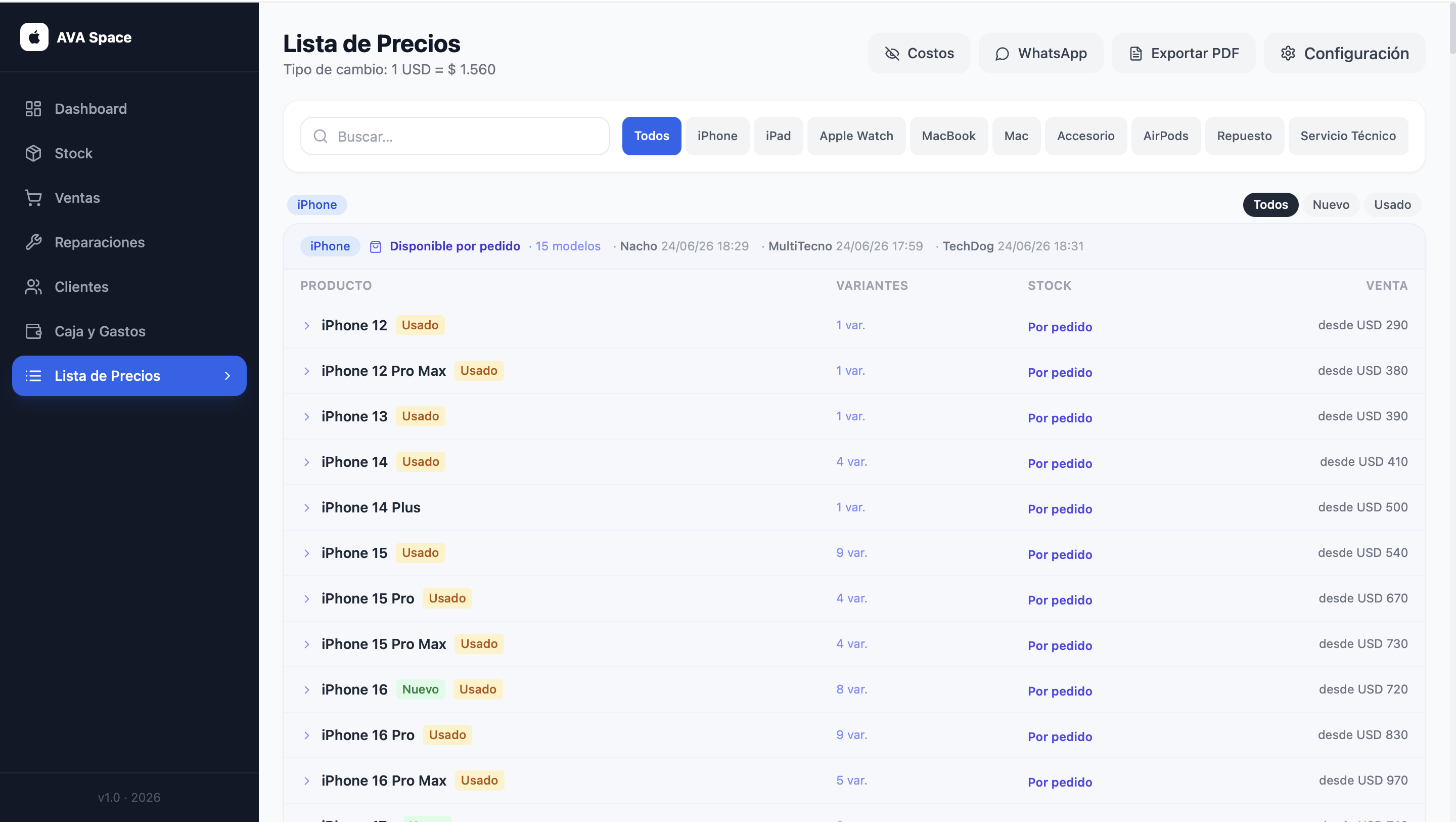Click the Clientes people icon
This screenshot has width=1456, height=822.
click(x=33, y=287)
